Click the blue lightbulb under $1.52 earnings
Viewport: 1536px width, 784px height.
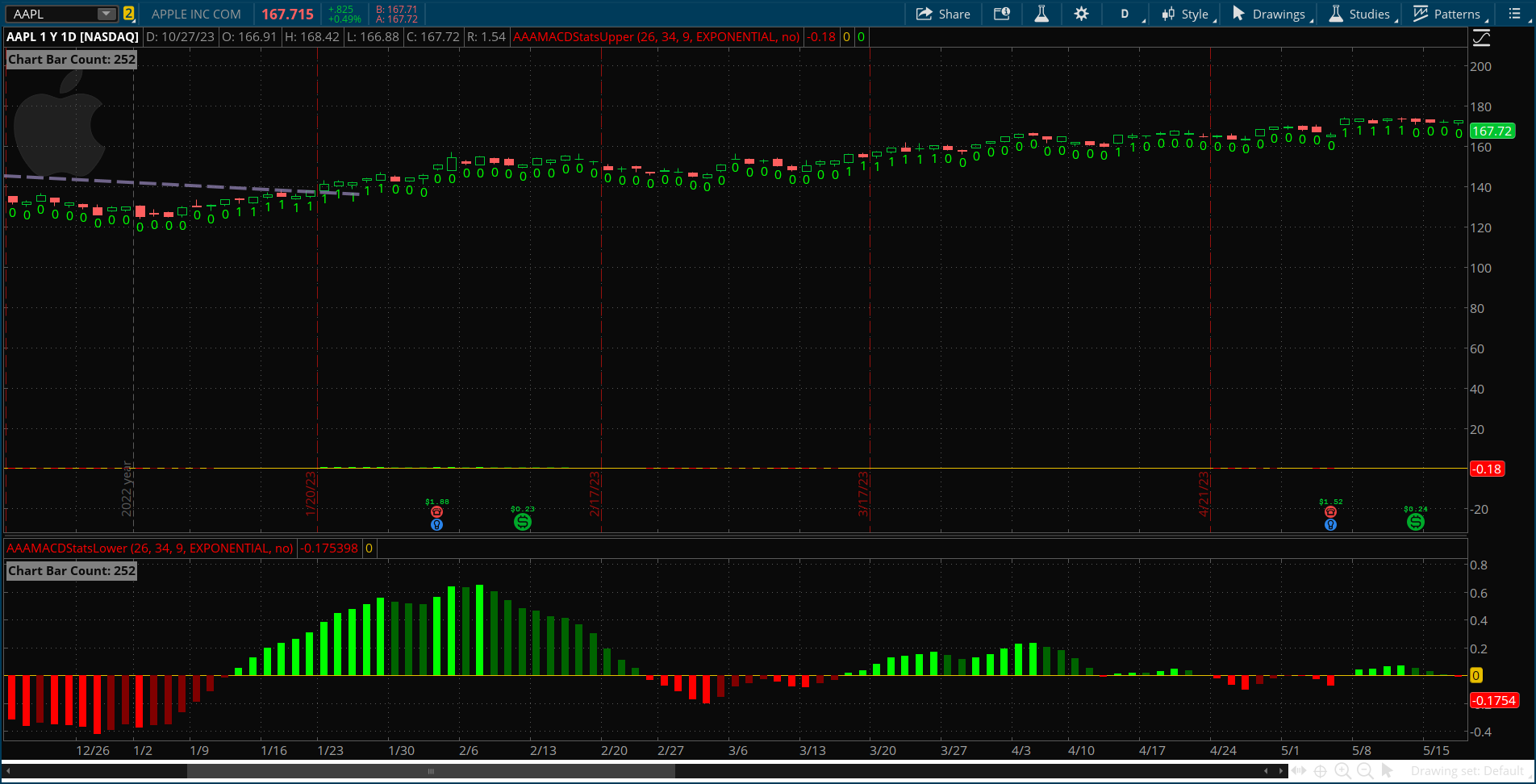(x=1330, y=525)
